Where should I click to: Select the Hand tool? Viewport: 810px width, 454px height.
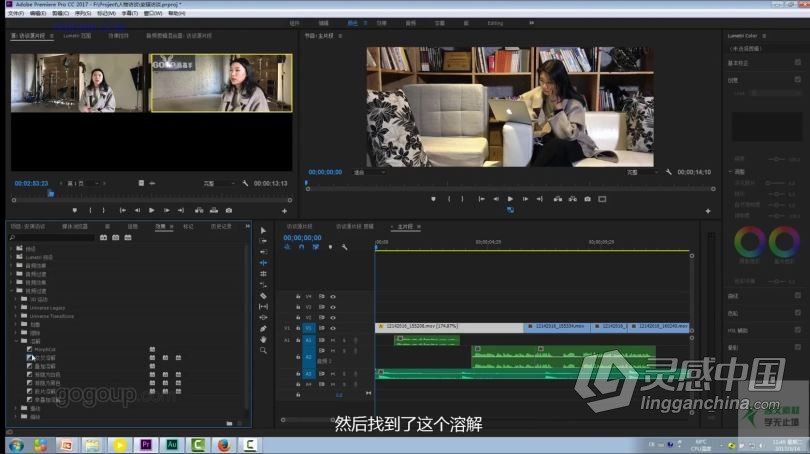(263, 339)
